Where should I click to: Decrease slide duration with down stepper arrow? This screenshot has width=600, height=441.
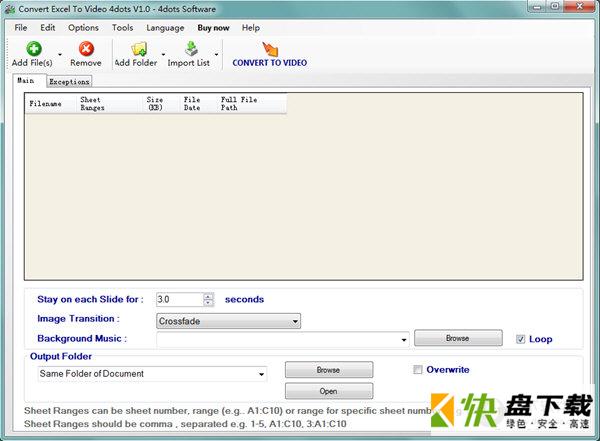coord(208,302)
